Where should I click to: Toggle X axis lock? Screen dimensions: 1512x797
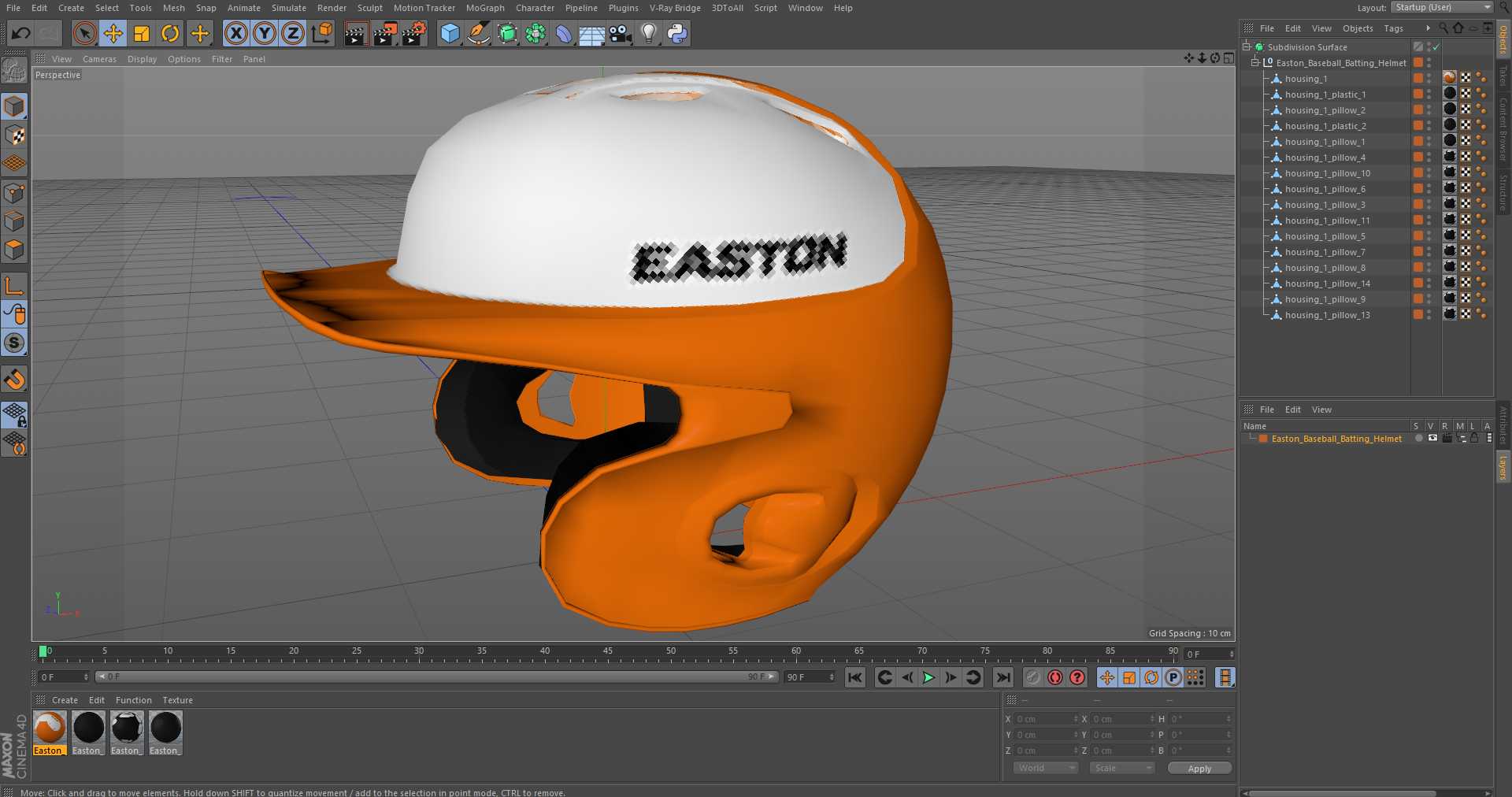click(x=236, y=33)
